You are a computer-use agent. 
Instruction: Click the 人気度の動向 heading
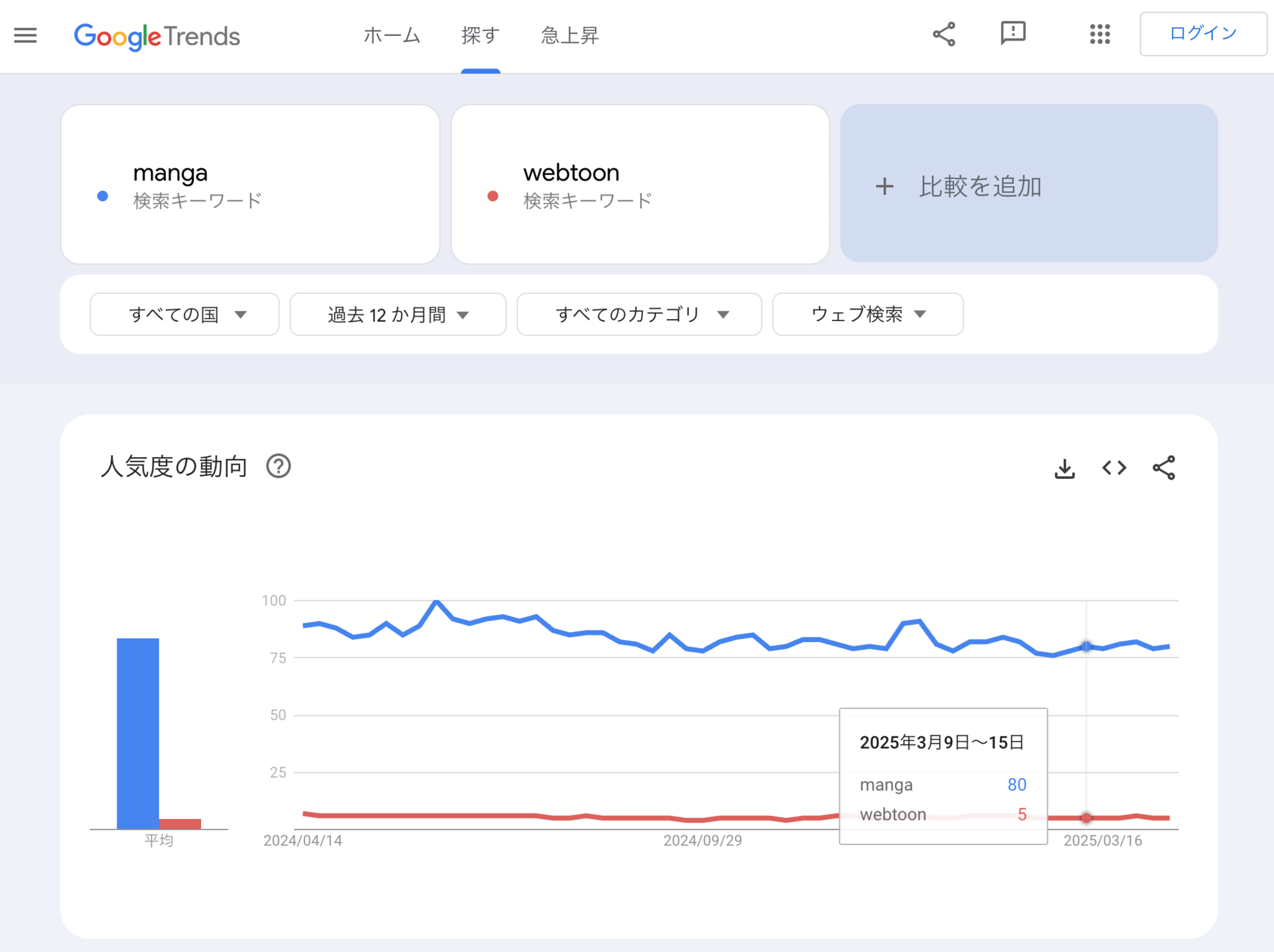pyautogui.click(x=174, y=466)
